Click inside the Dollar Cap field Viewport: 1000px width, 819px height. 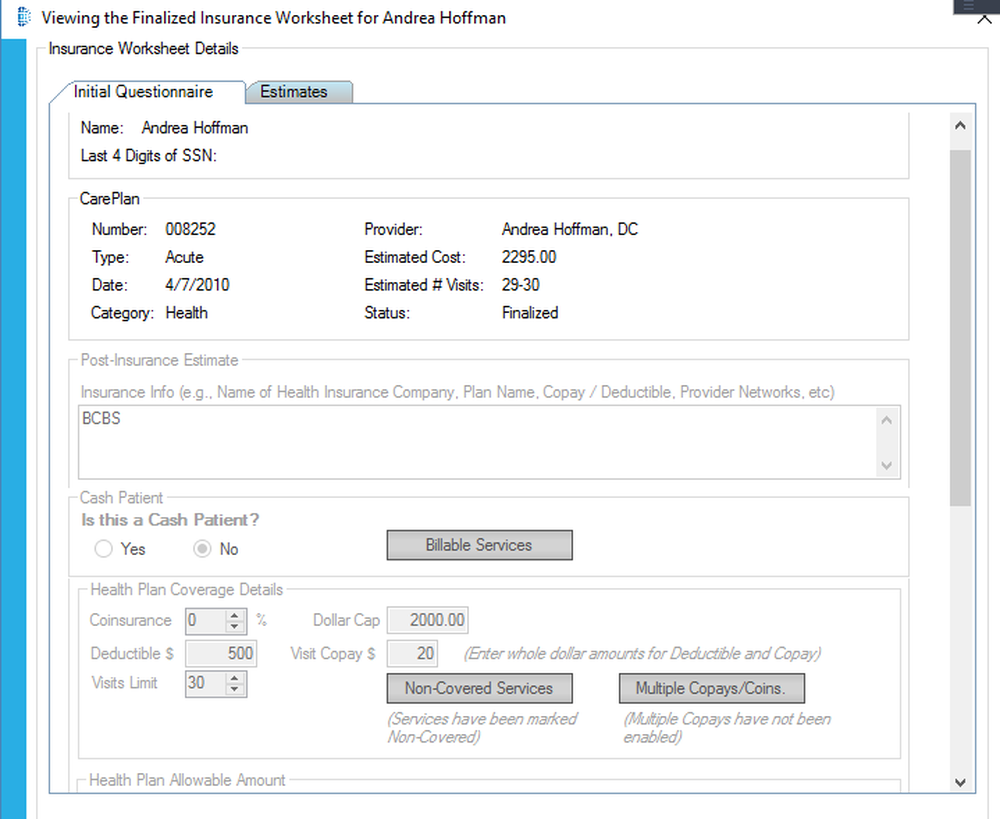pos(427,619)
